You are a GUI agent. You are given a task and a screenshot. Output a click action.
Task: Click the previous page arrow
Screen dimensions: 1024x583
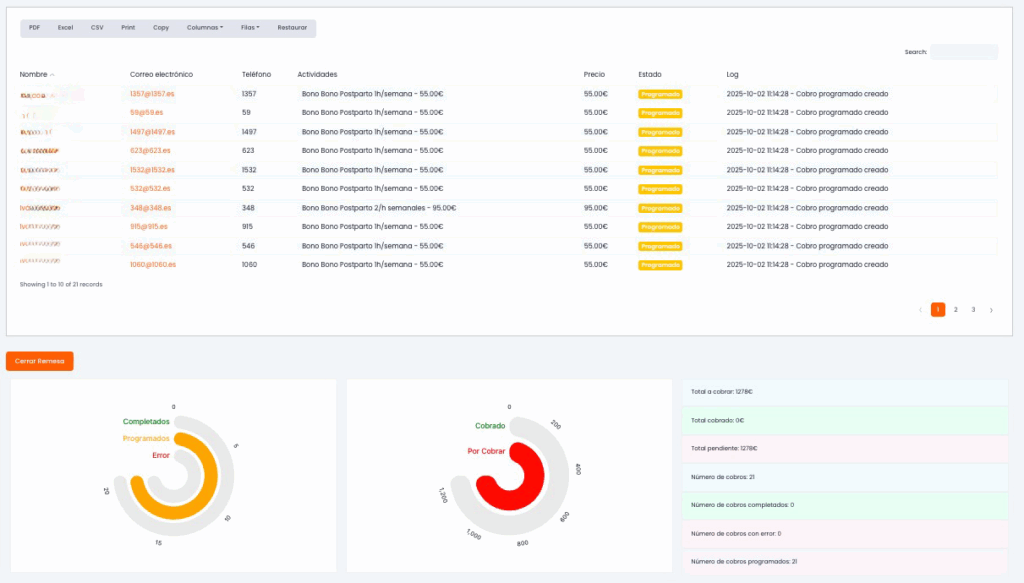pyautogui.click(x=920, y=310)
